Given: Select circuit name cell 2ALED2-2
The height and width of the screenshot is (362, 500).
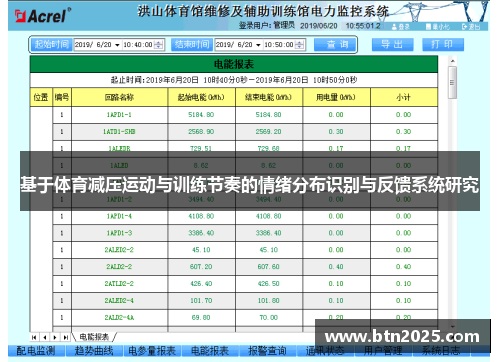Looking at the screenshot, I should 119,250.
